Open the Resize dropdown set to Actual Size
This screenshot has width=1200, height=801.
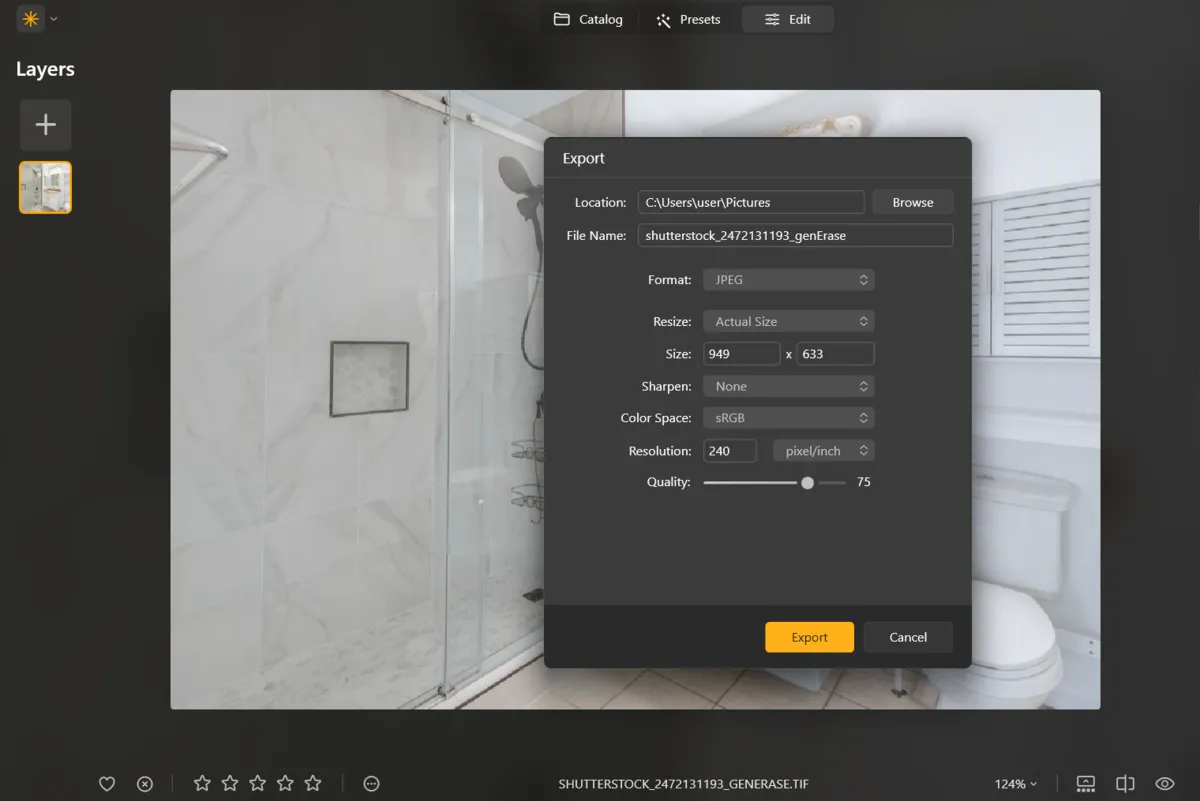(x=788, y=320)
